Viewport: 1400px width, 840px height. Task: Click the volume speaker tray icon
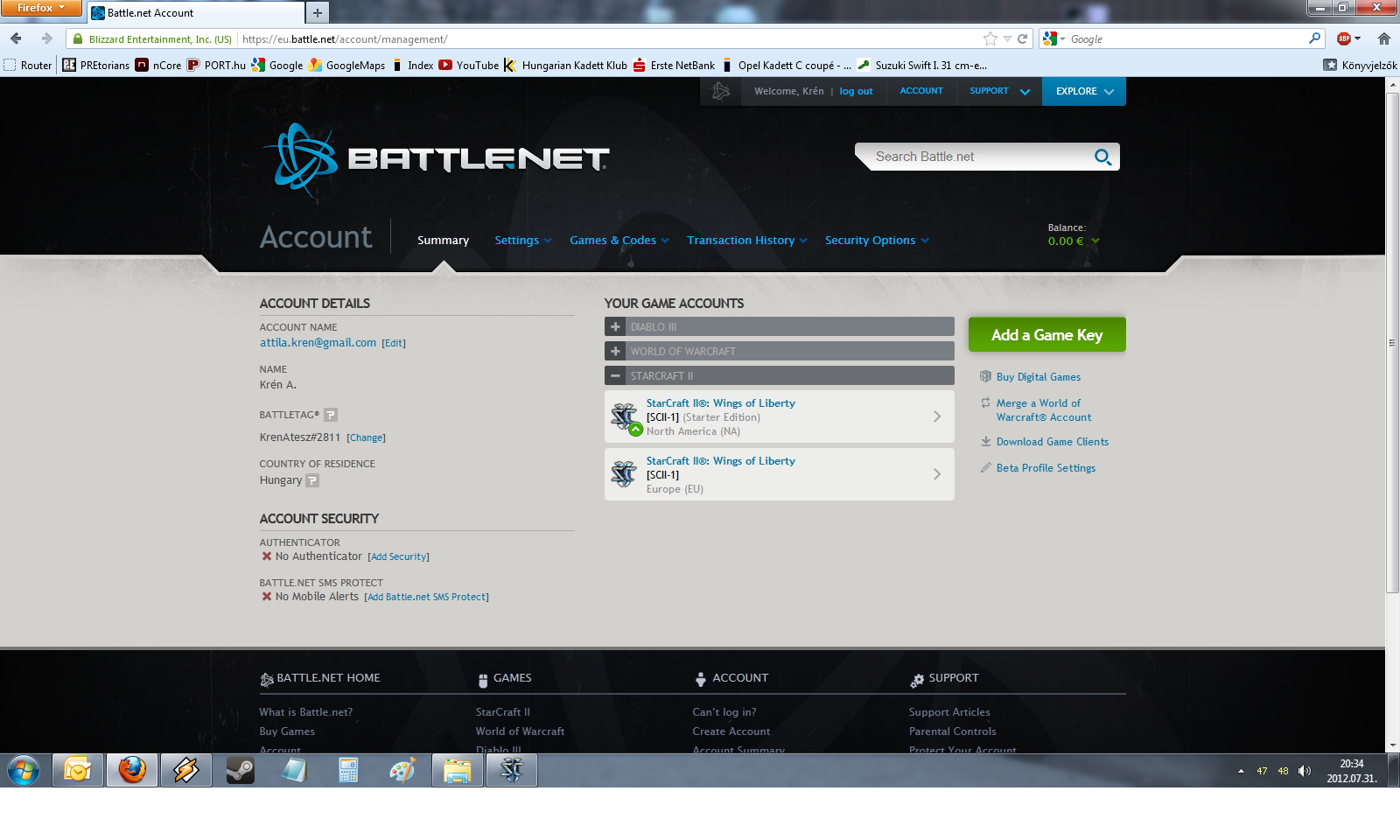[x=1304, y=771]
